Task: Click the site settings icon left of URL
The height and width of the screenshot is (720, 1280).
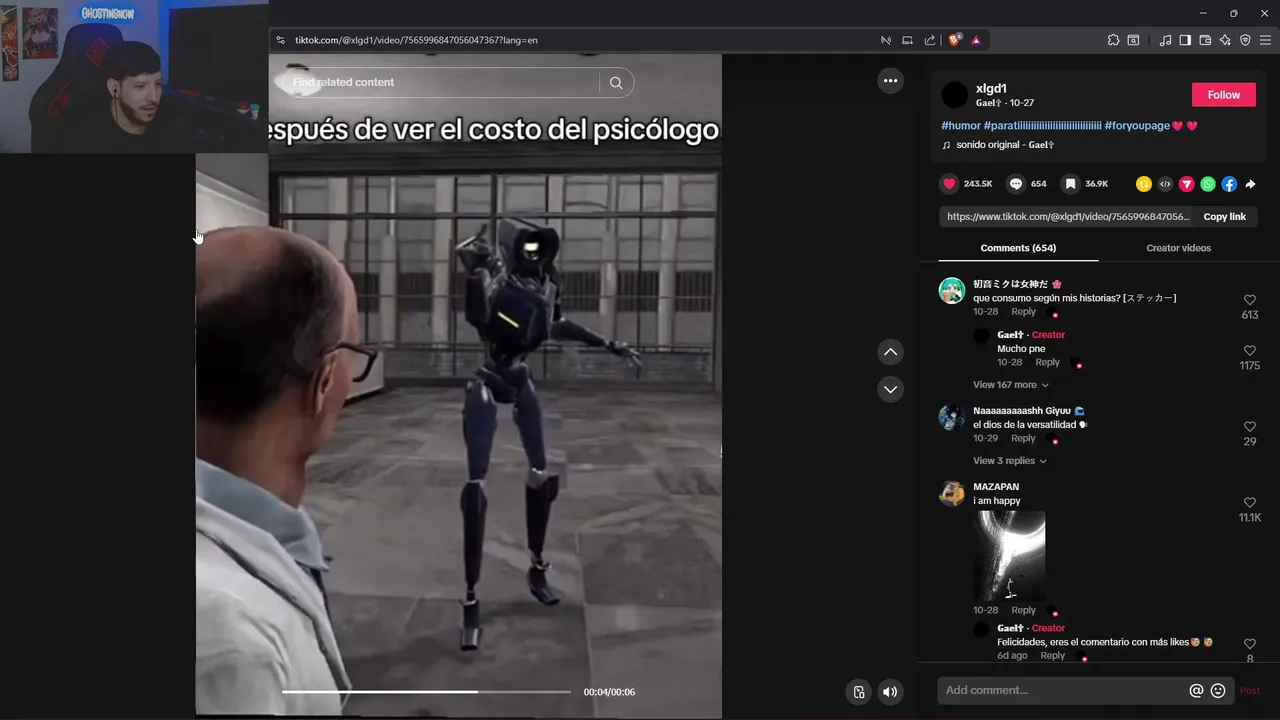Action: 280,40
